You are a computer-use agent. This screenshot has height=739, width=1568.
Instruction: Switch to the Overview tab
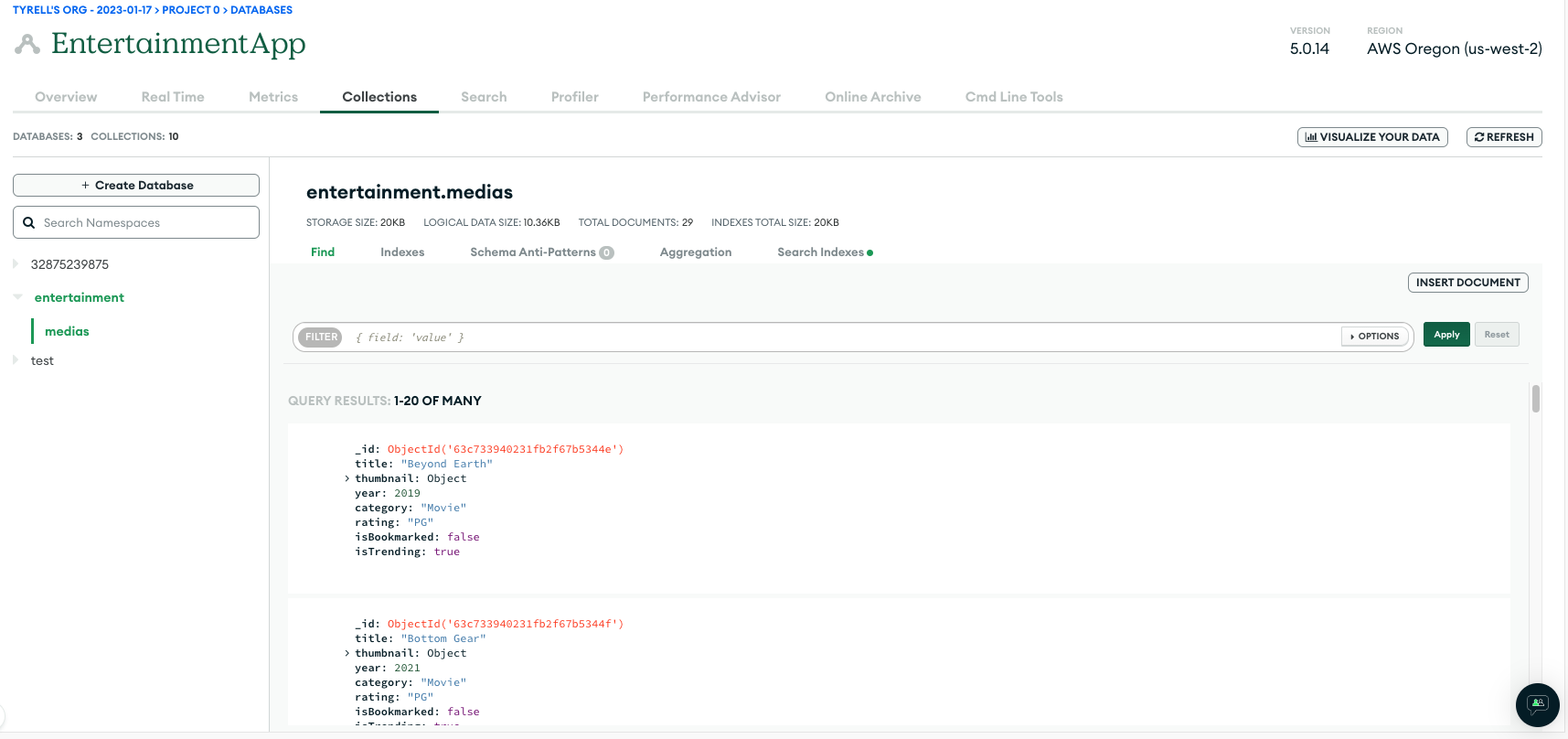tap(66, 97)
